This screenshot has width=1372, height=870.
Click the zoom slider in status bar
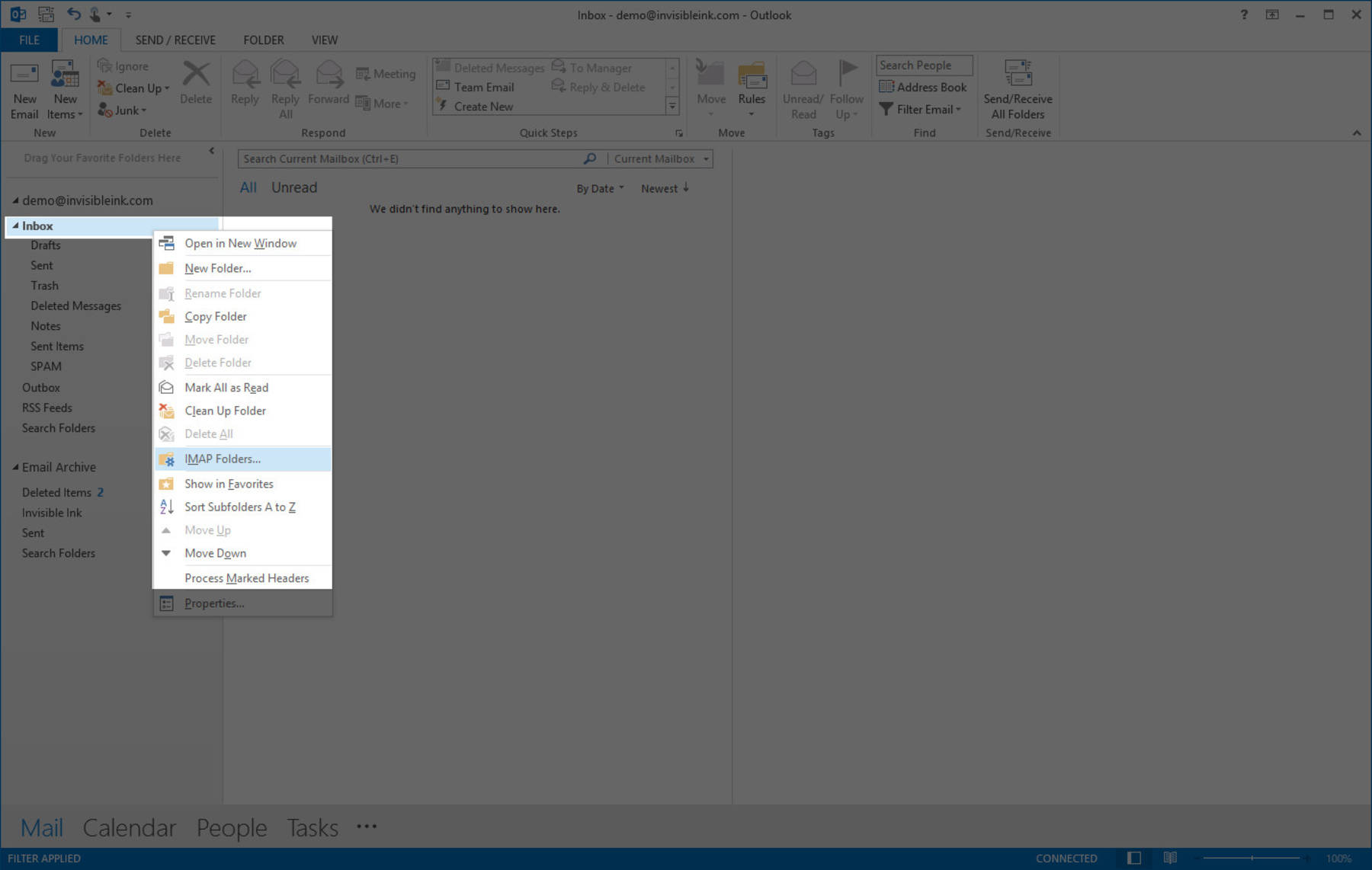click(x=1252, y=858)
